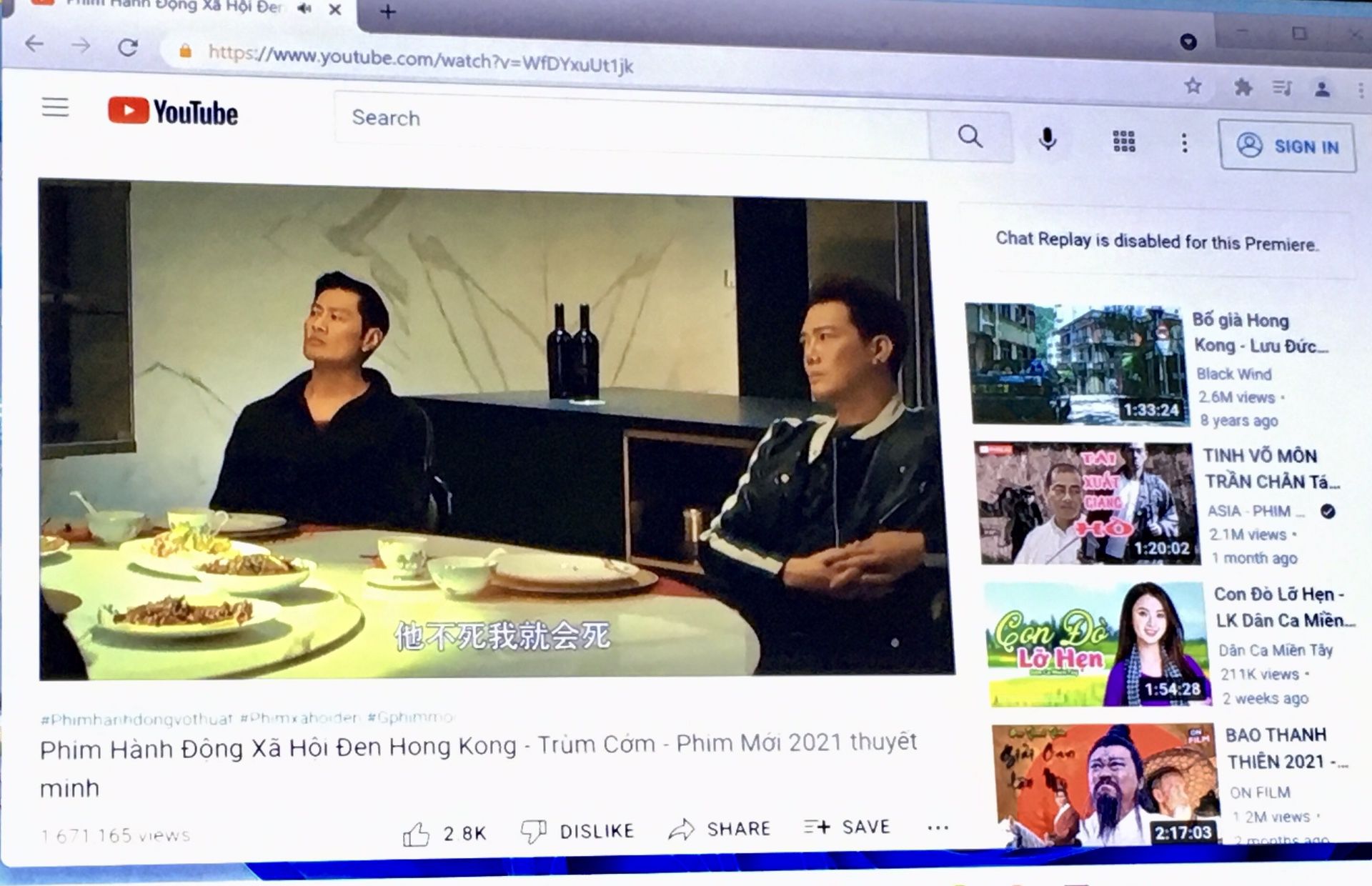Open a new tab with the plus button
The width and height of the screenshot is (1372, 886).
coord(388,11)
